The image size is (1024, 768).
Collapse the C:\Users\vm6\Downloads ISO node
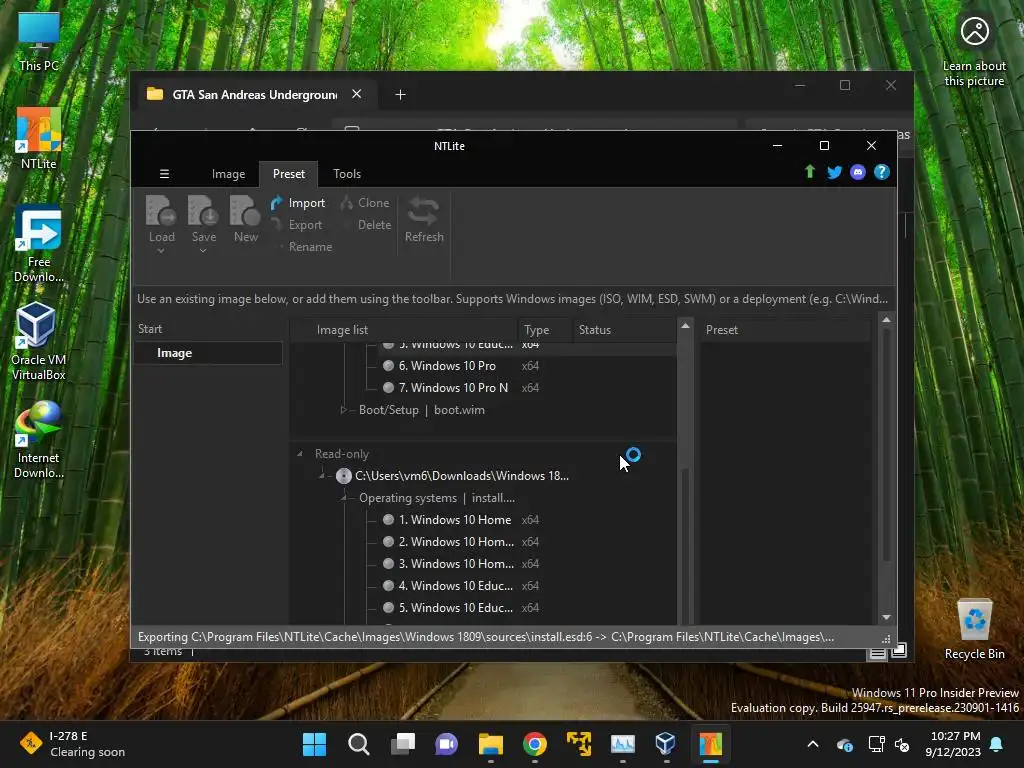click(321, 476)
